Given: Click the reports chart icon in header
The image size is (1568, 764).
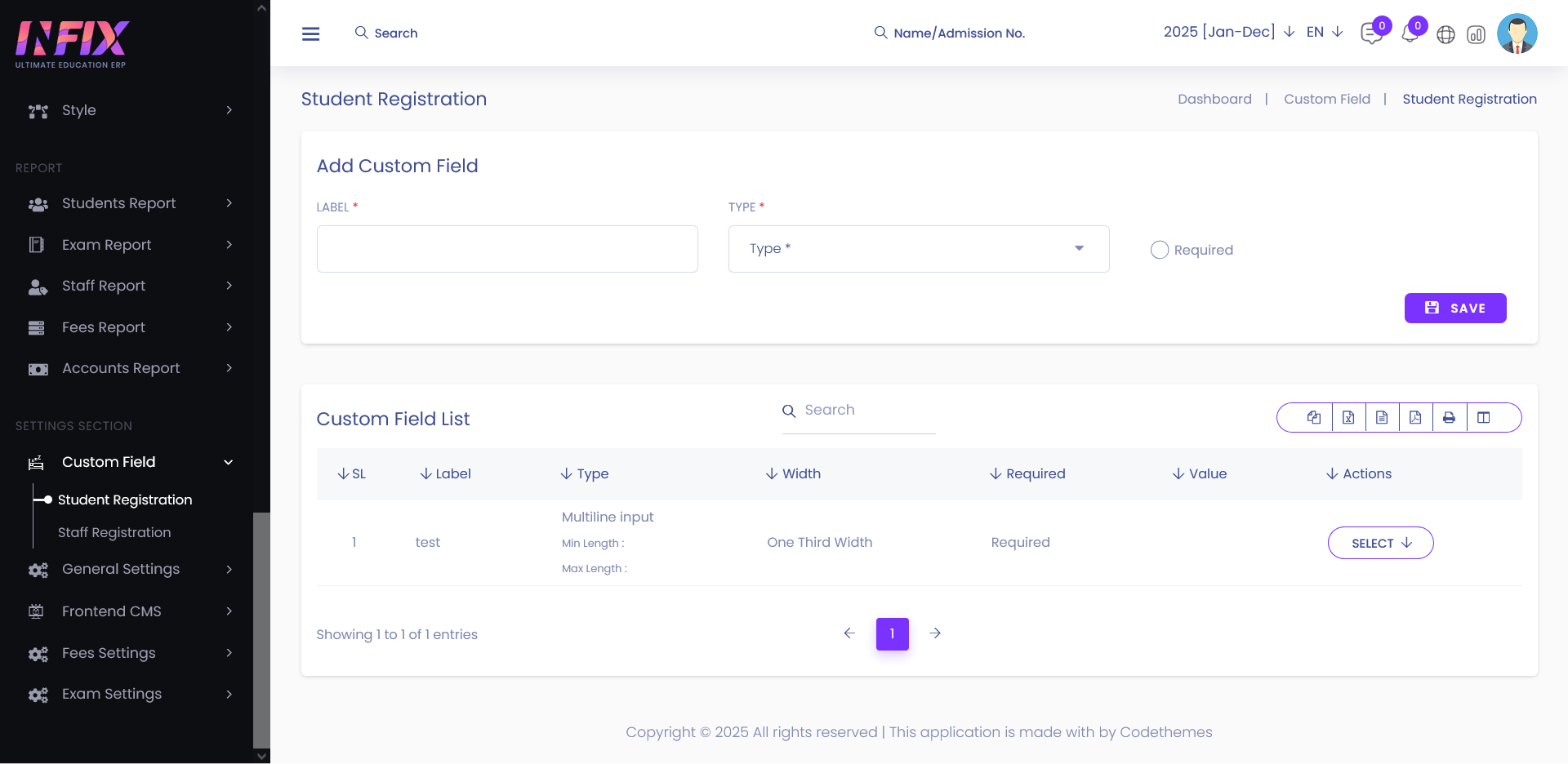Looking at the screenshot, I should click(x=1476, y=34).
